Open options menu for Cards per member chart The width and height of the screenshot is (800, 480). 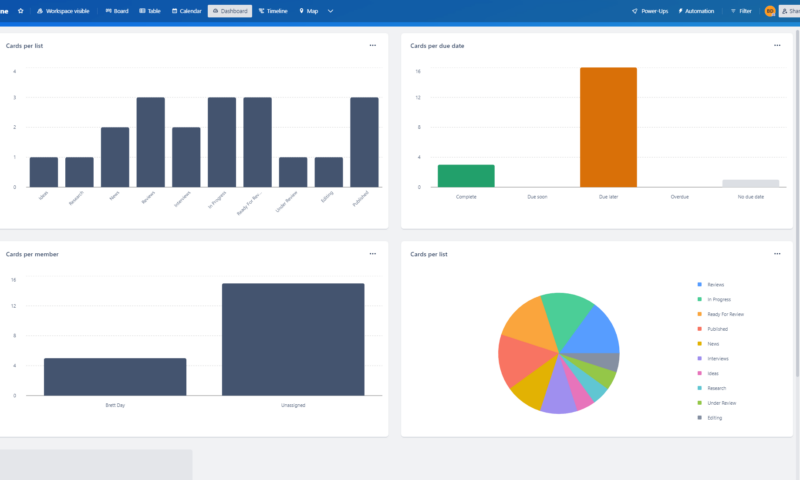pos(372,254)
